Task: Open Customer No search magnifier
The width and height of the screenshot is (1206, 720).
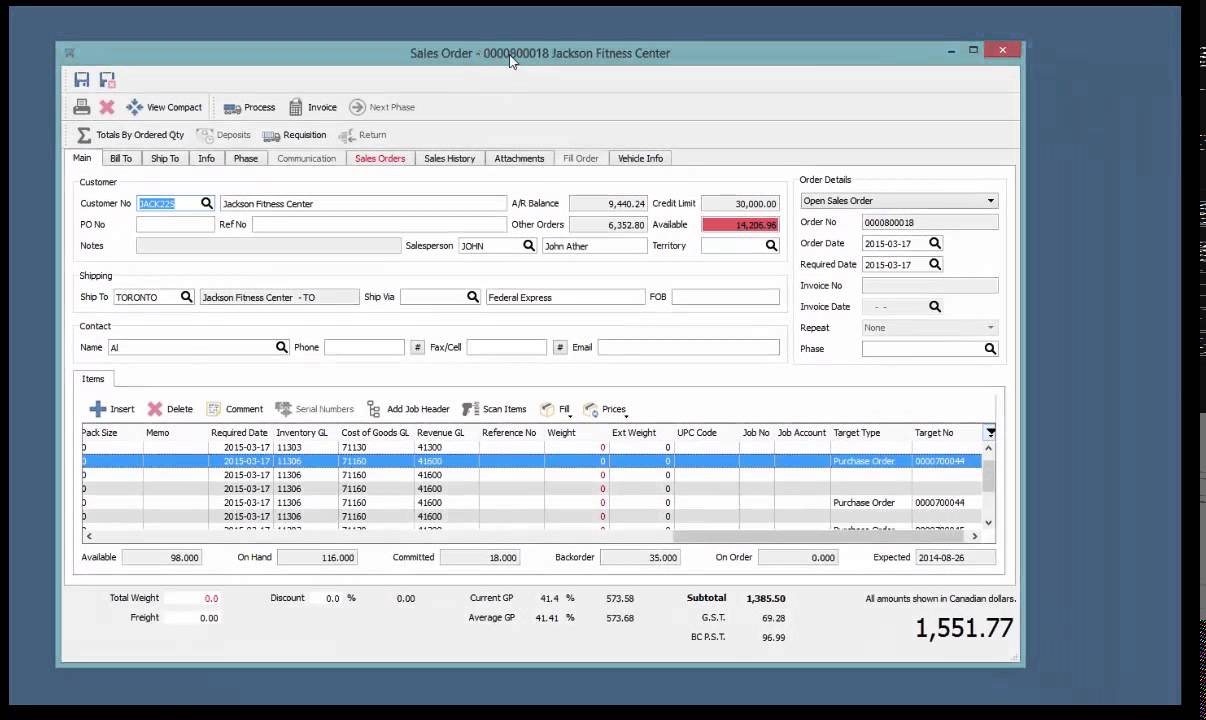Action: click(x=207, y=203)
